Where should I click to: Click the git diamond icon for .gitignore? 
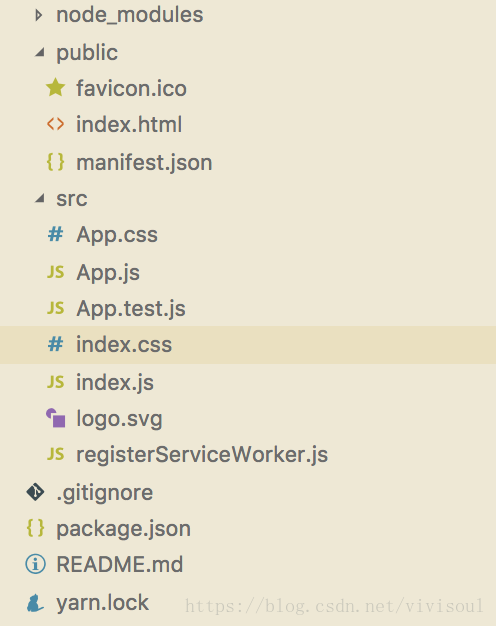coord(35,491)
